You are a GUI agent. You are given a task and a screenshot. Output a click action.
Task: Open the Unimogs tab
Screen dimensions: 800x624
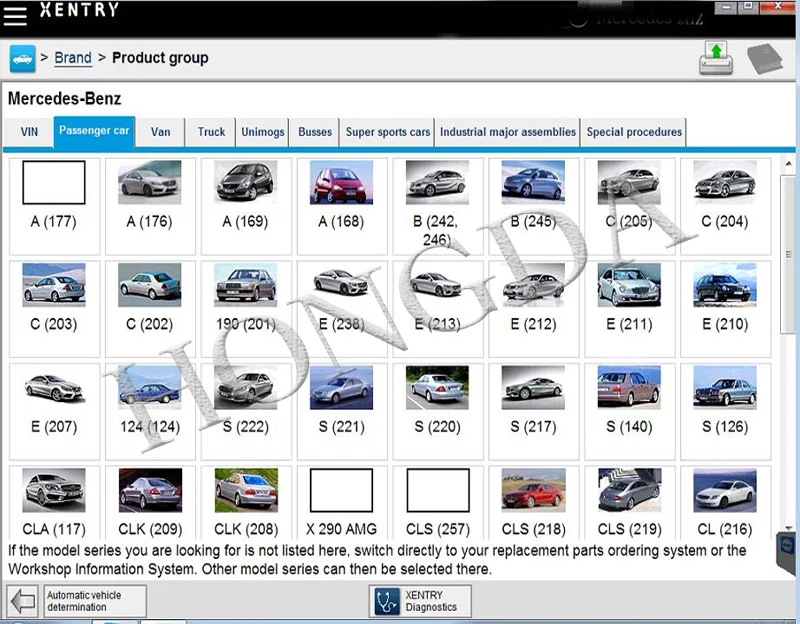263,132
